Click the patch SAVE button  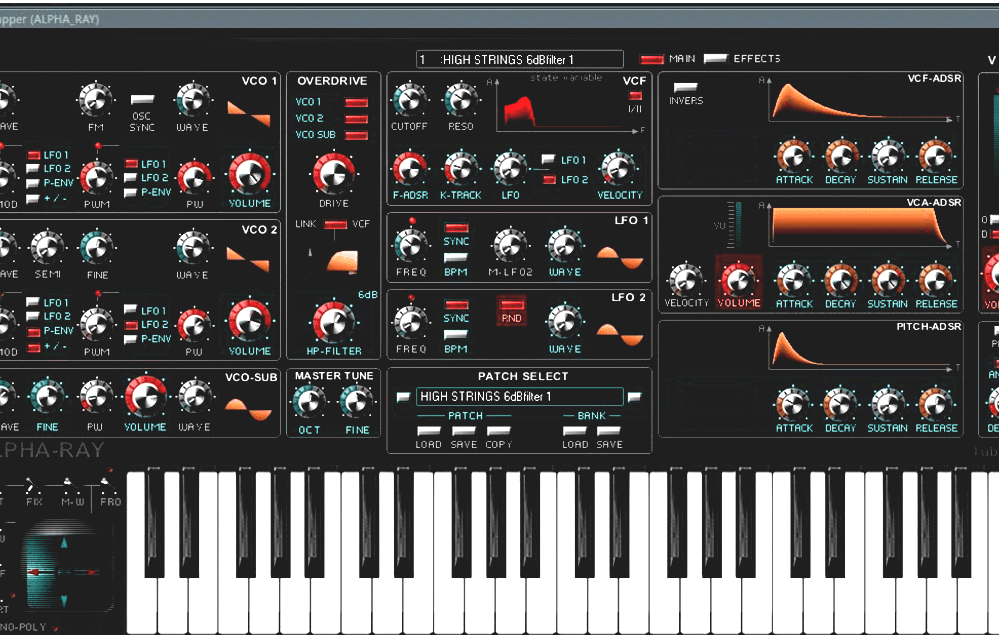[x=463, y=431]
